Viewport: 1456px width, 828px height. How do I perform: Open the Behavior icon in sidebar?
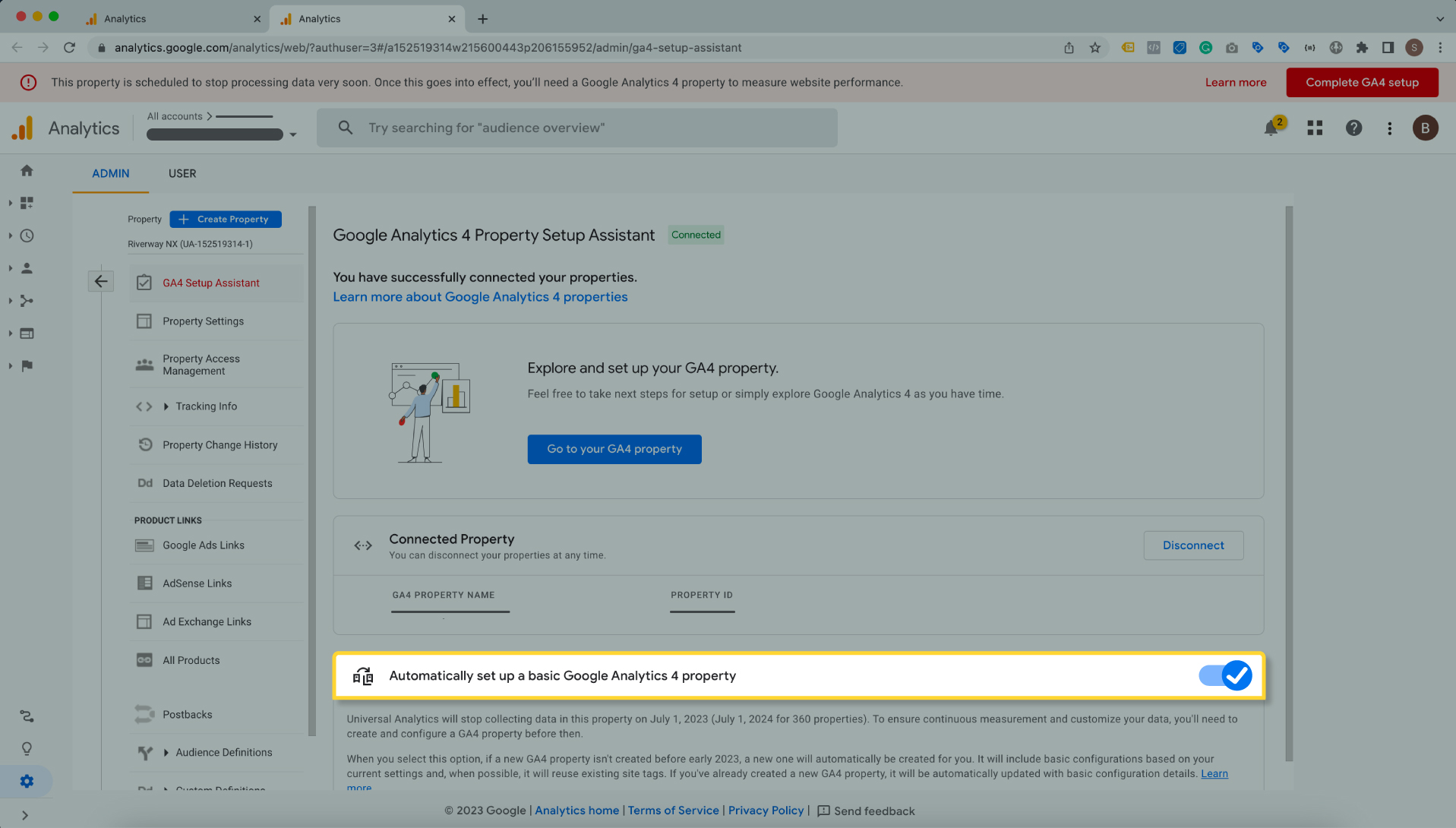27,333
